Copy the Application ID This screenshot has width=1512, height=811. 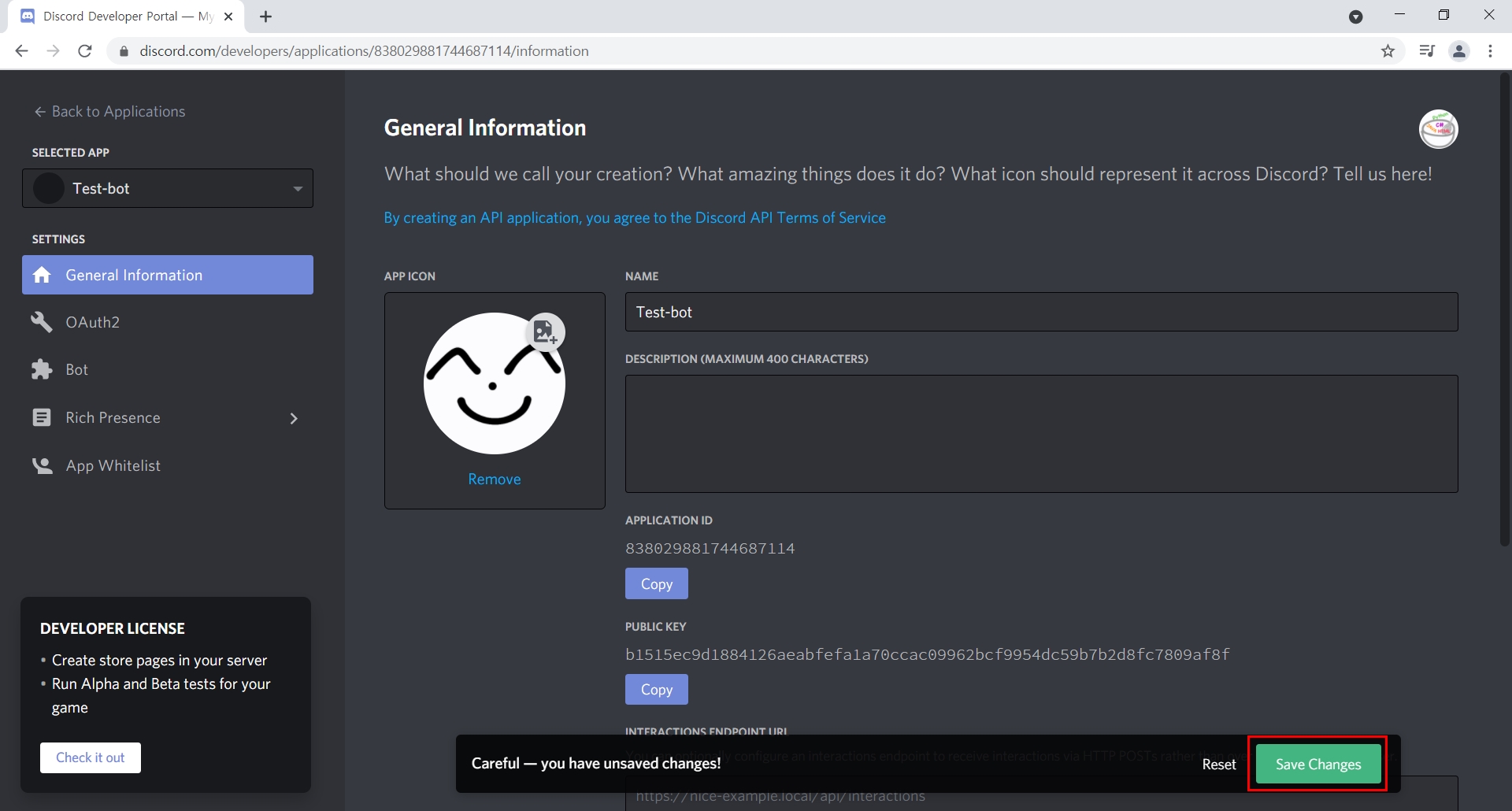coord(657,583)
